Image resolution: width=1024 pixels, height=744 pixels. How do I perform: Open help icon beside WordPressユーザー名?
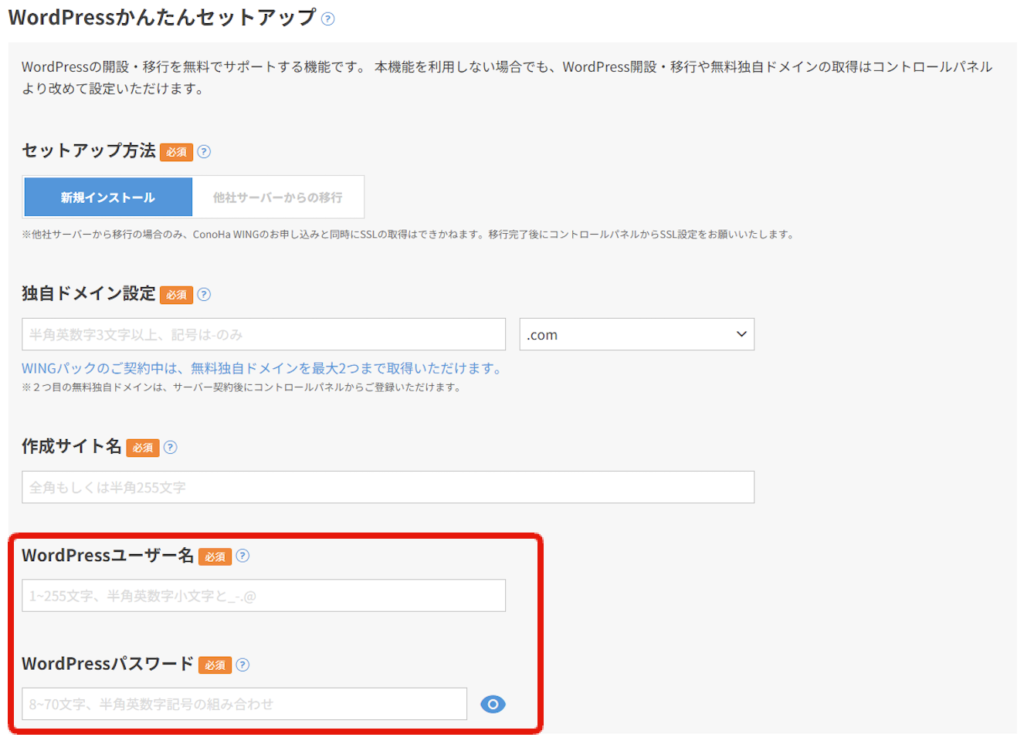[242, 557]
